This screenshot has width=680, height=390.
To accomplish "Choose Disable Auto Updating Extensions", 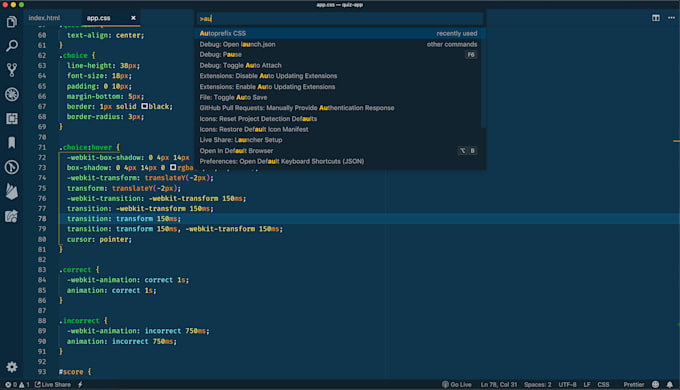I will click(340, 76).
